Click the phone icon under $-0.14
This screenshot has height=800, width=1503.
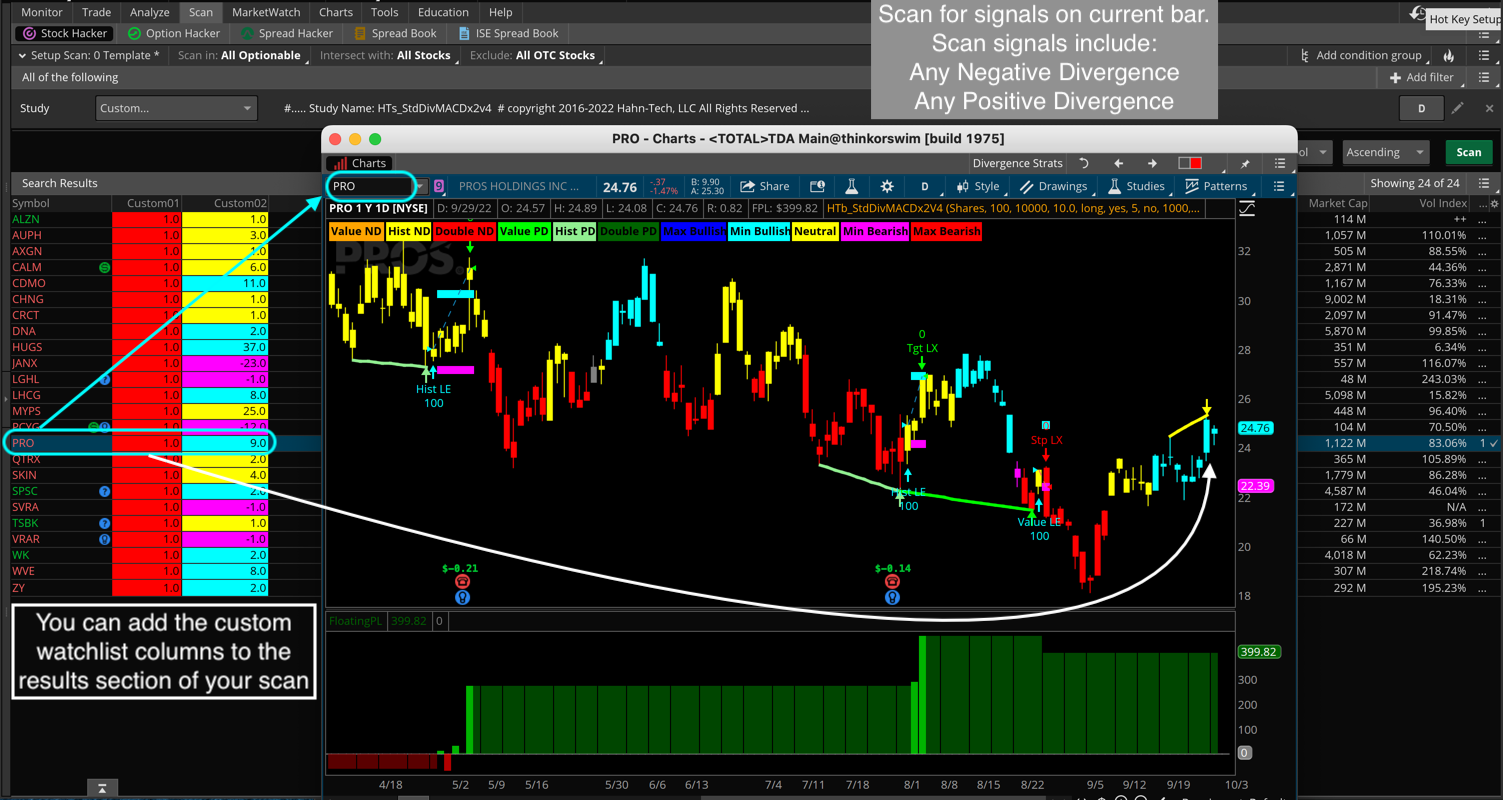[892, 582]
